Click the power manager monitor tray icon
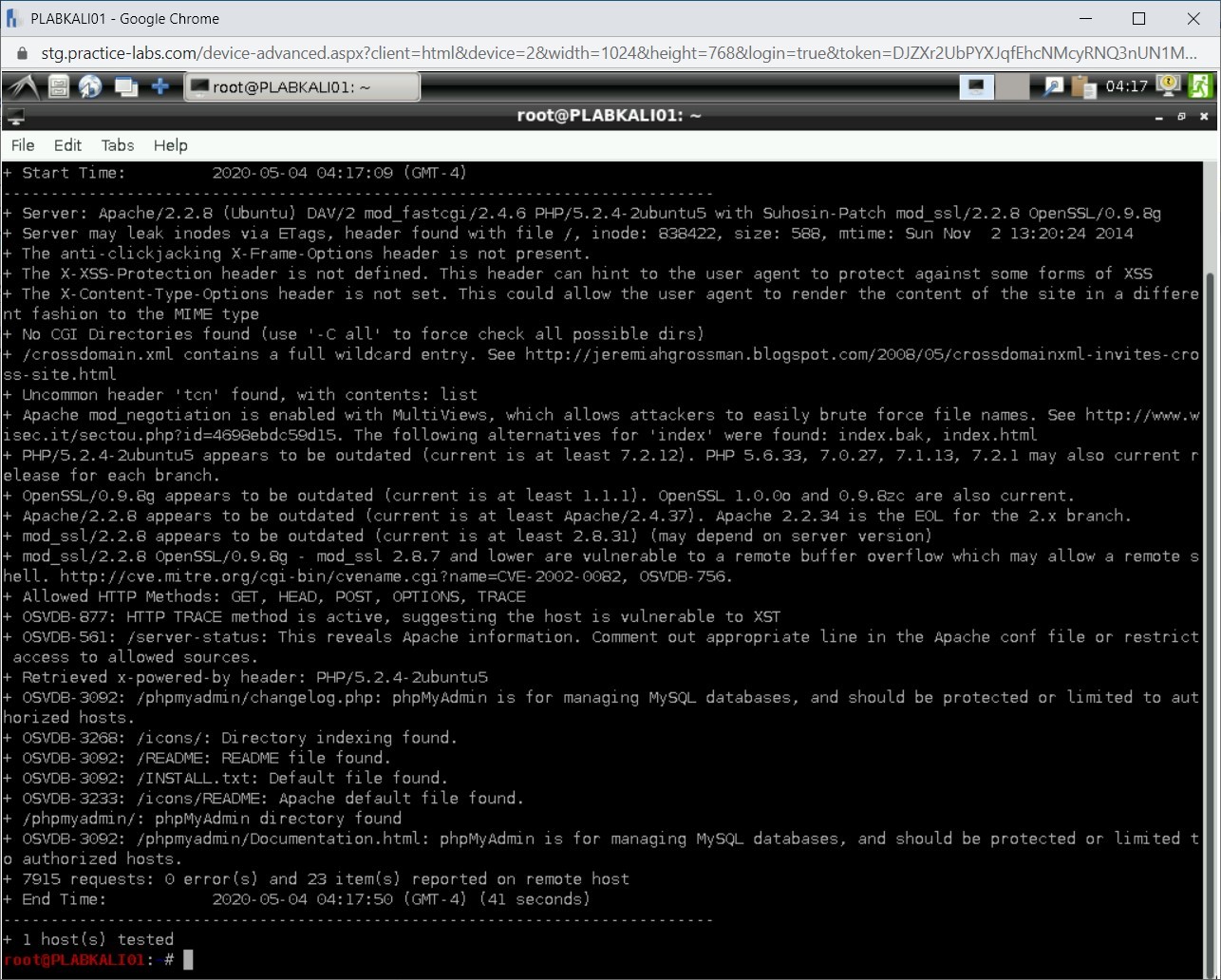 click(x=1168, y=86)
